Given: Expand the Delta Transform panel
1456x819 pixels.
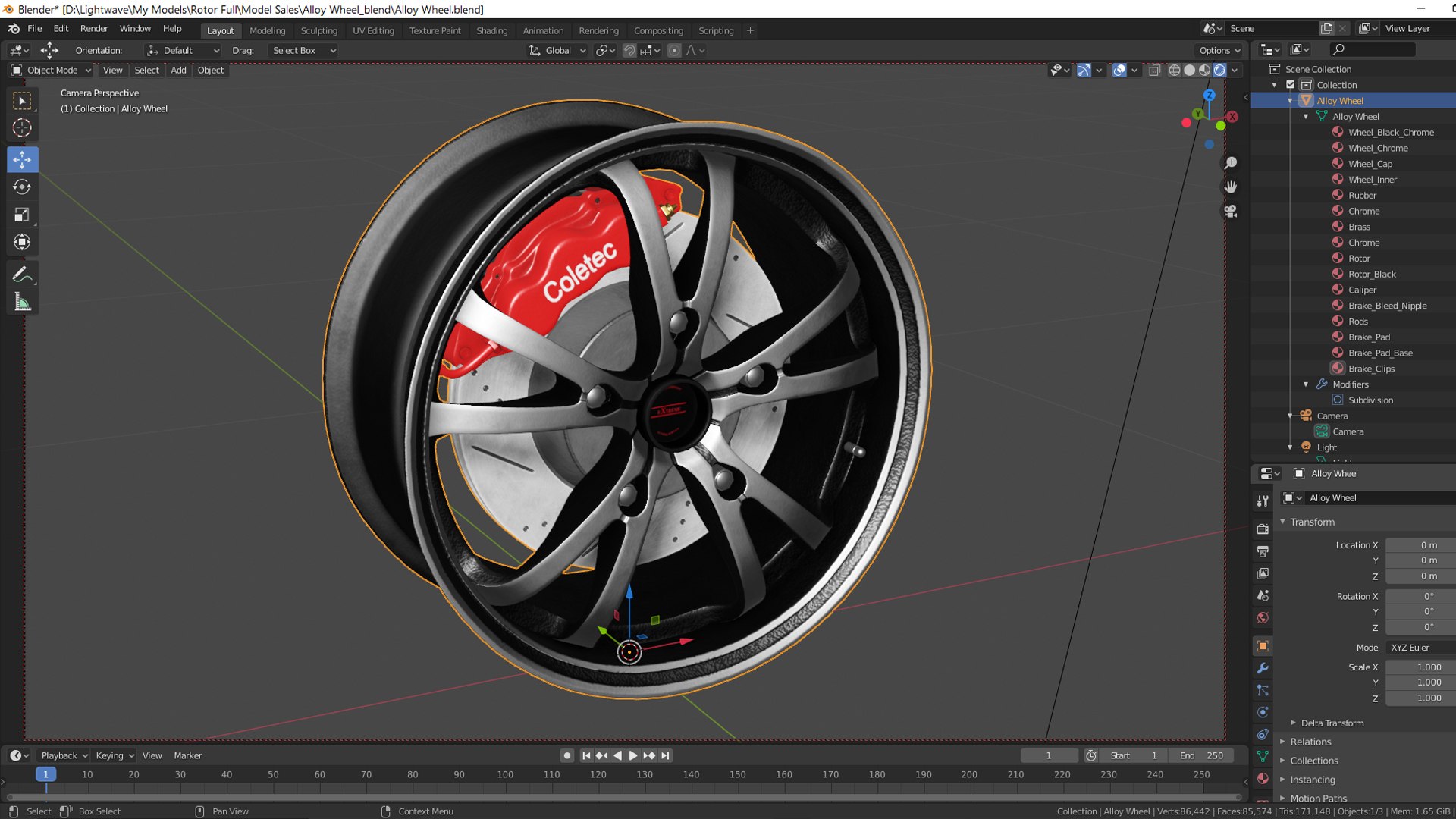Looking at the screenshot, I should [1332, 723].
